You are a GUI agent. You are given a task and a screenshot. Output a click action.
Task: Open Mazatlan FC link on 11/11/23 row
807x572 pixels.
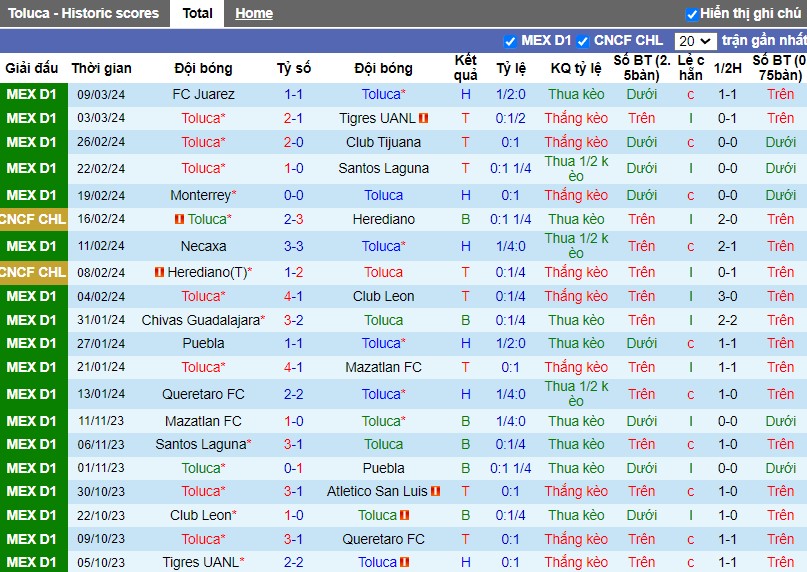tap(203, 421)
